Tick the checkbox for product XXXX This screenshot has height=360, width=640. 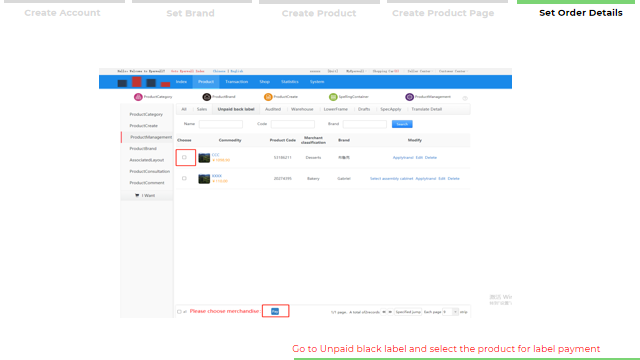[184, 178]
